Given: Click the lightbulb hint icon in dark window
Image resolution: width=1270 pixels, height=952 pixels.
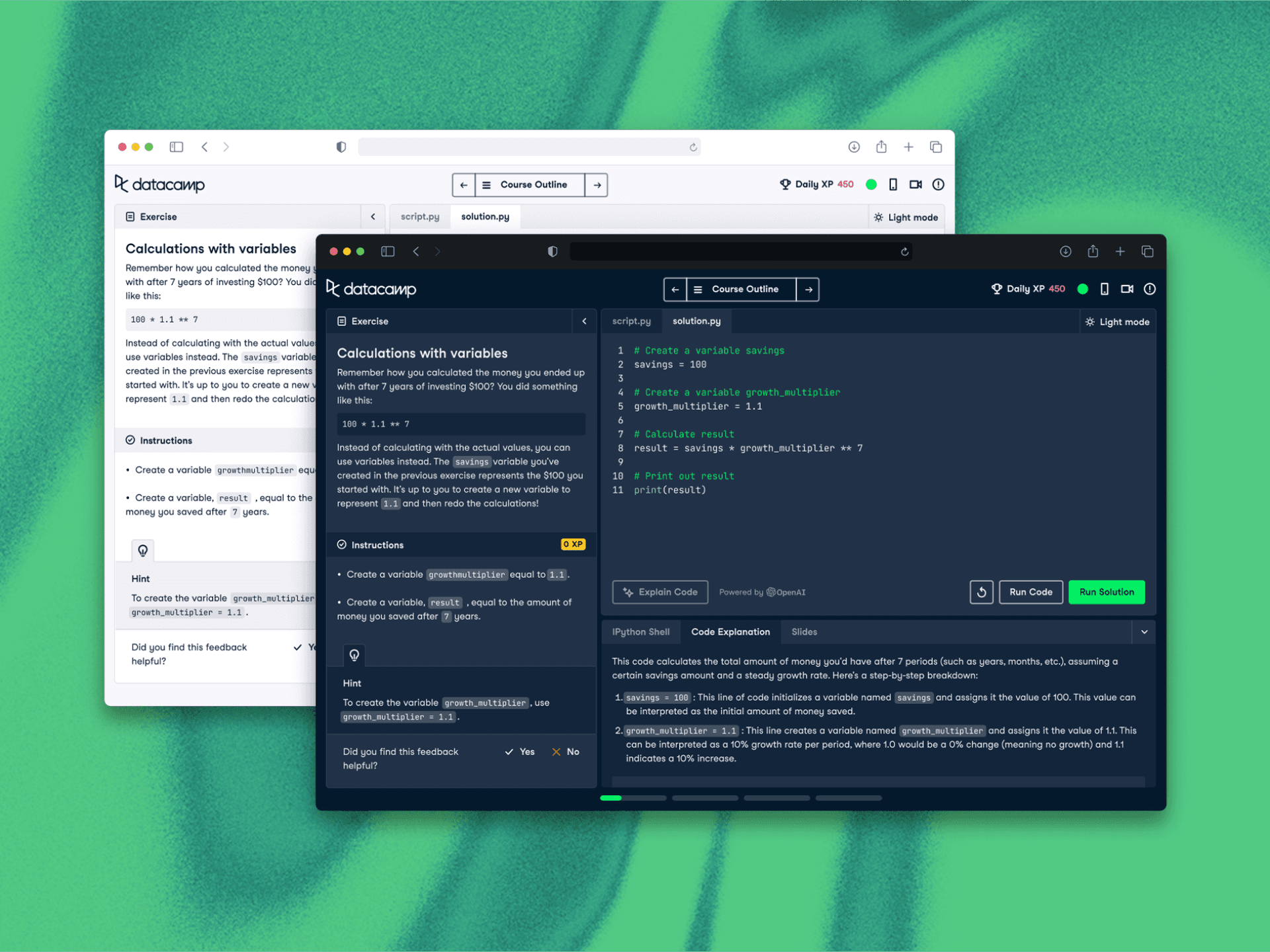Looking at the screenshot, I should point(355,654).
